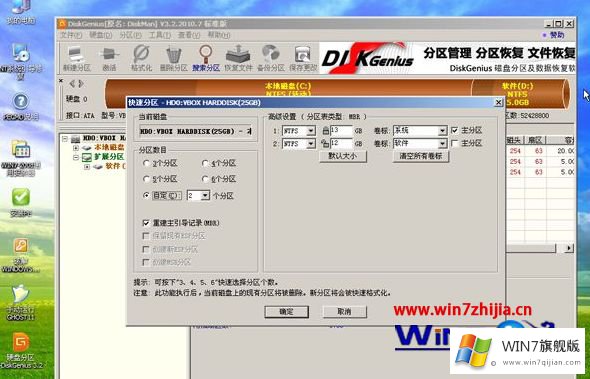Viewport: 590px width, 379px height.
Task: Click partition 2 size field showing 12
Action: [341, 143]
